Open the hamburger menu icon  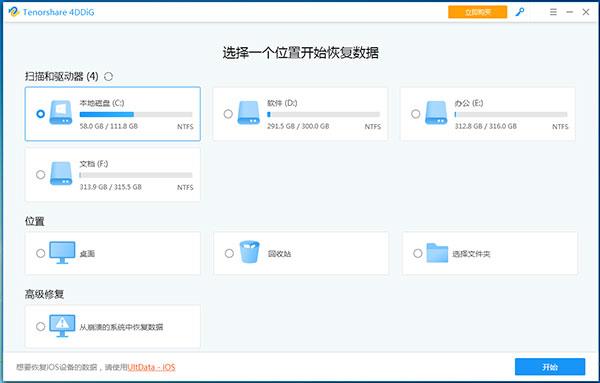[x=553, y=12]
